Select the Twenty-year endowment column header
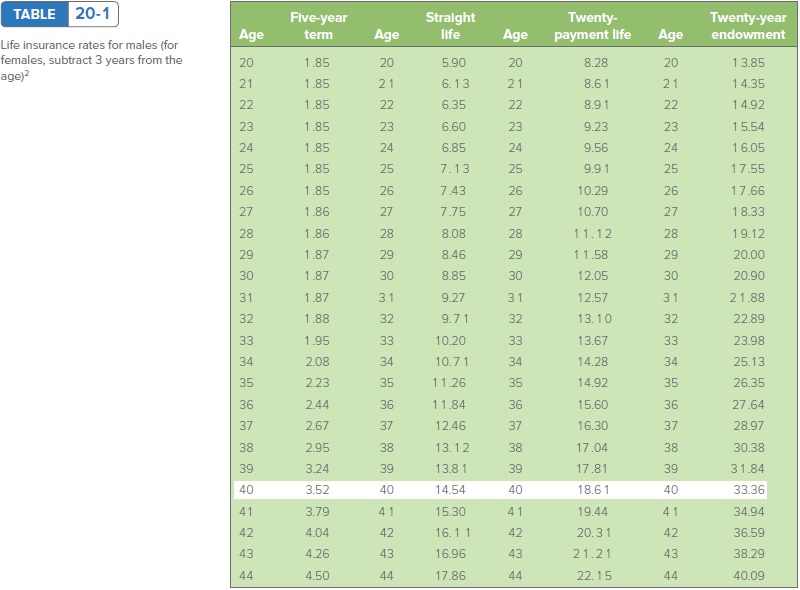This screenshot has height=590, width=800. coord(747,26)
